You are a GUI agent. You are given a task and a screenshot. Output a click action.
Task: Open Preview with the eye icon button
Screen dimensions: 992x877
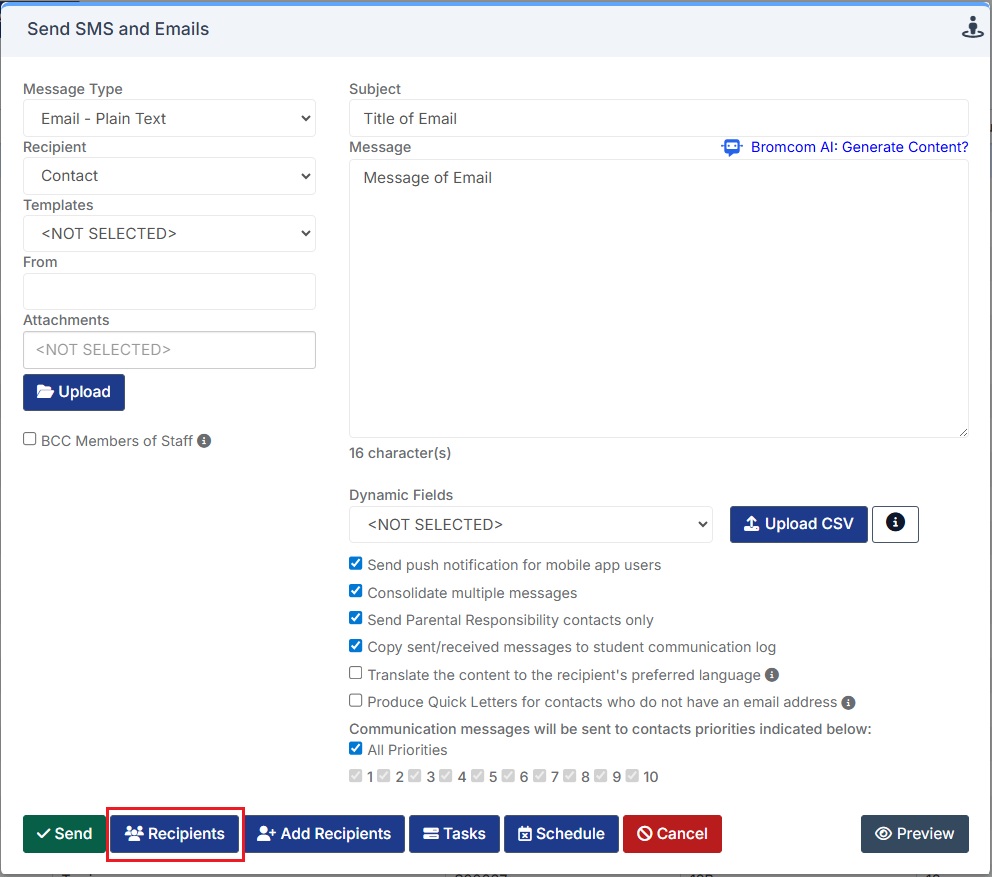click(x=914, y=834)
